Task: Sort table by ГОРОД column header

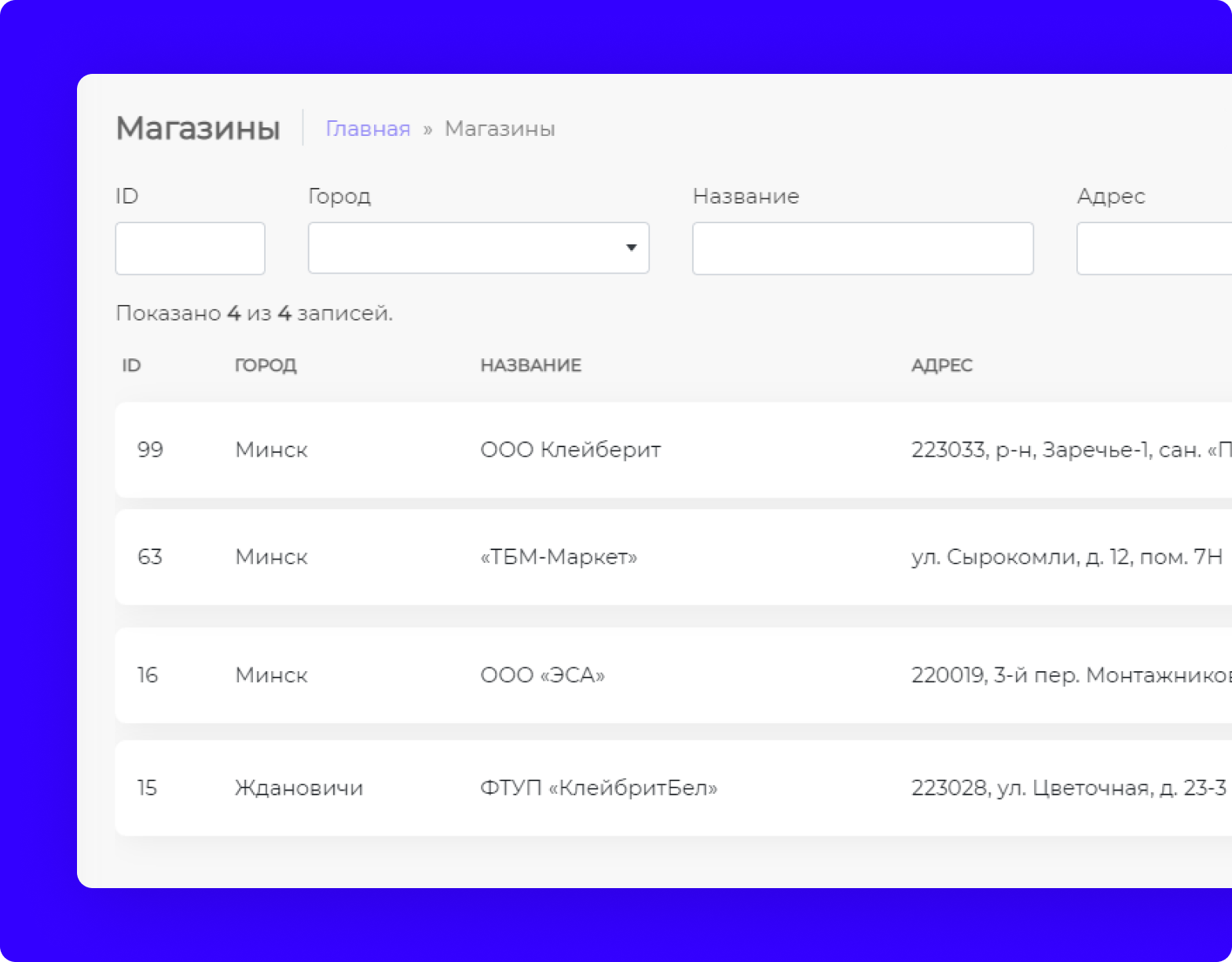Action: pos(266,365)
